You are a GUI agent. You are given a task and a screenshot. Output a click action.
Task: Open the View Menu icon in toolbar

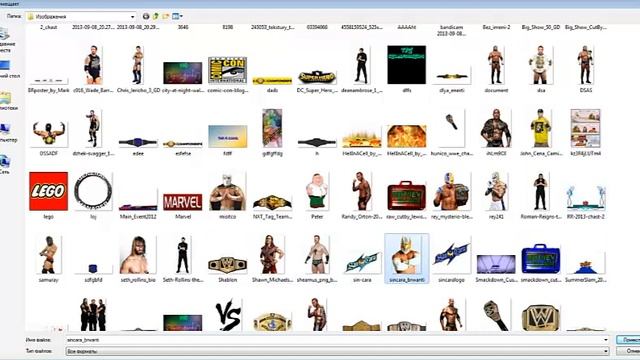click(x=177, y=16)
